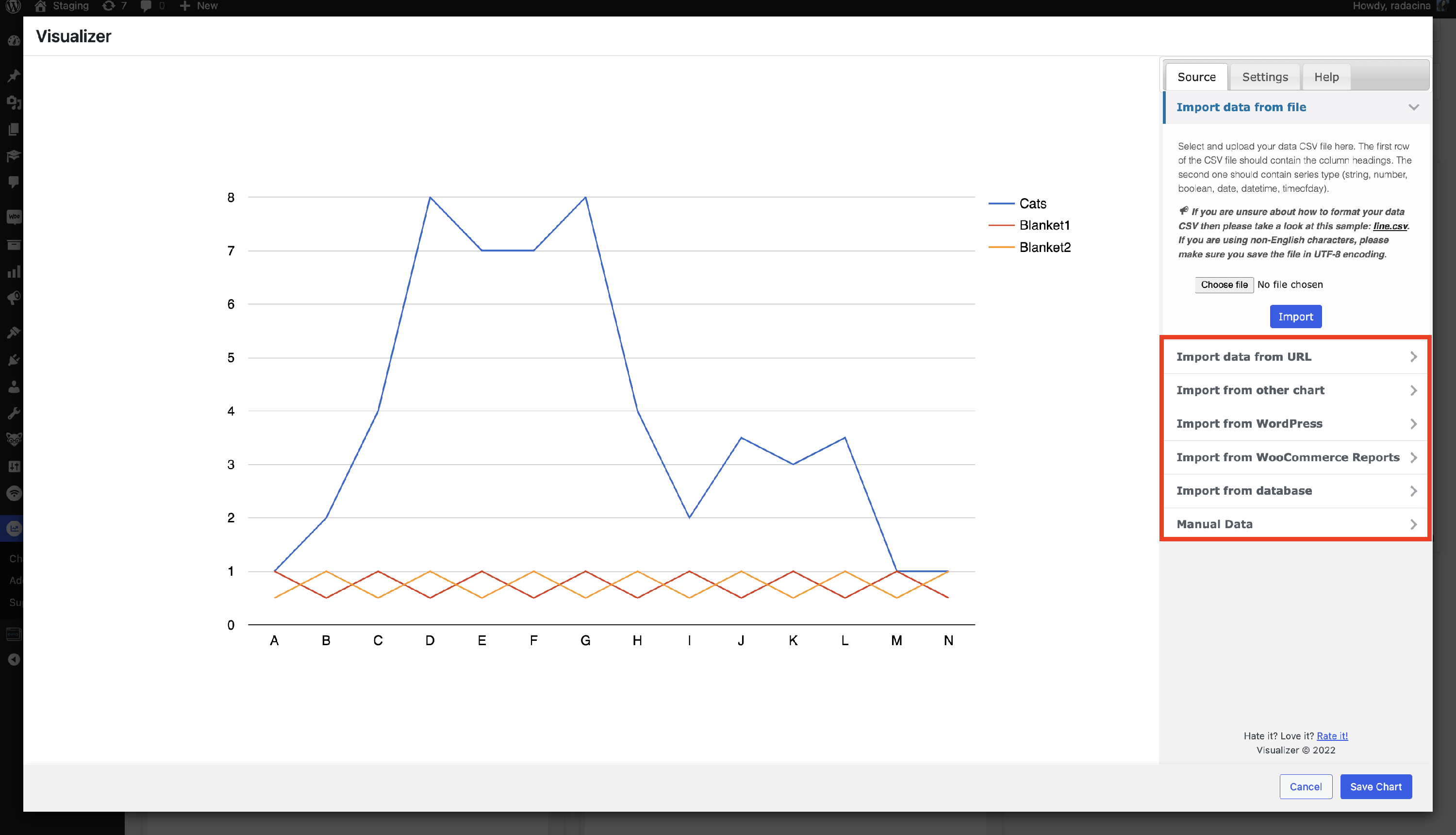Click the WordPress logo in admin bar
This screenshot has height=835, width=1456.
point(13,6)
